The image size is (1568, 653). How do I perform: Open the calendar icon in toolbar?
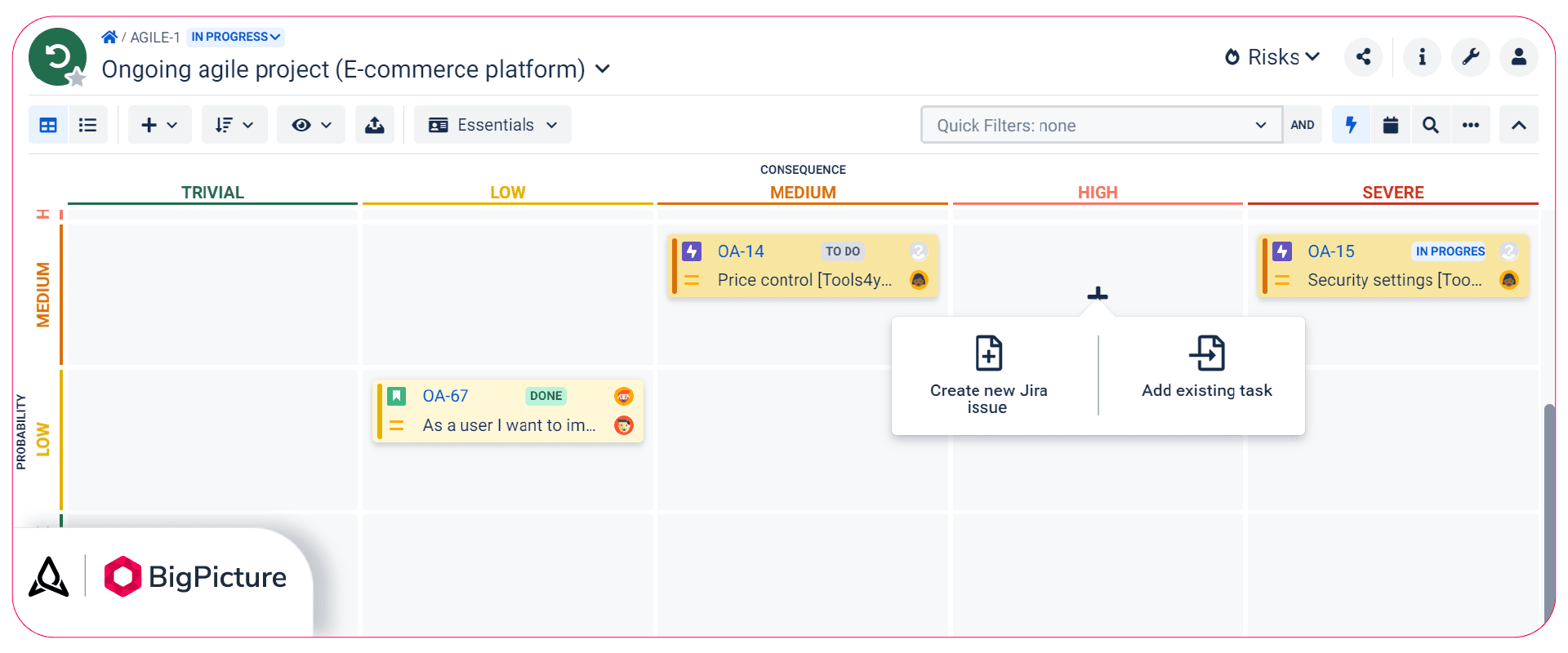(1391, 125)
